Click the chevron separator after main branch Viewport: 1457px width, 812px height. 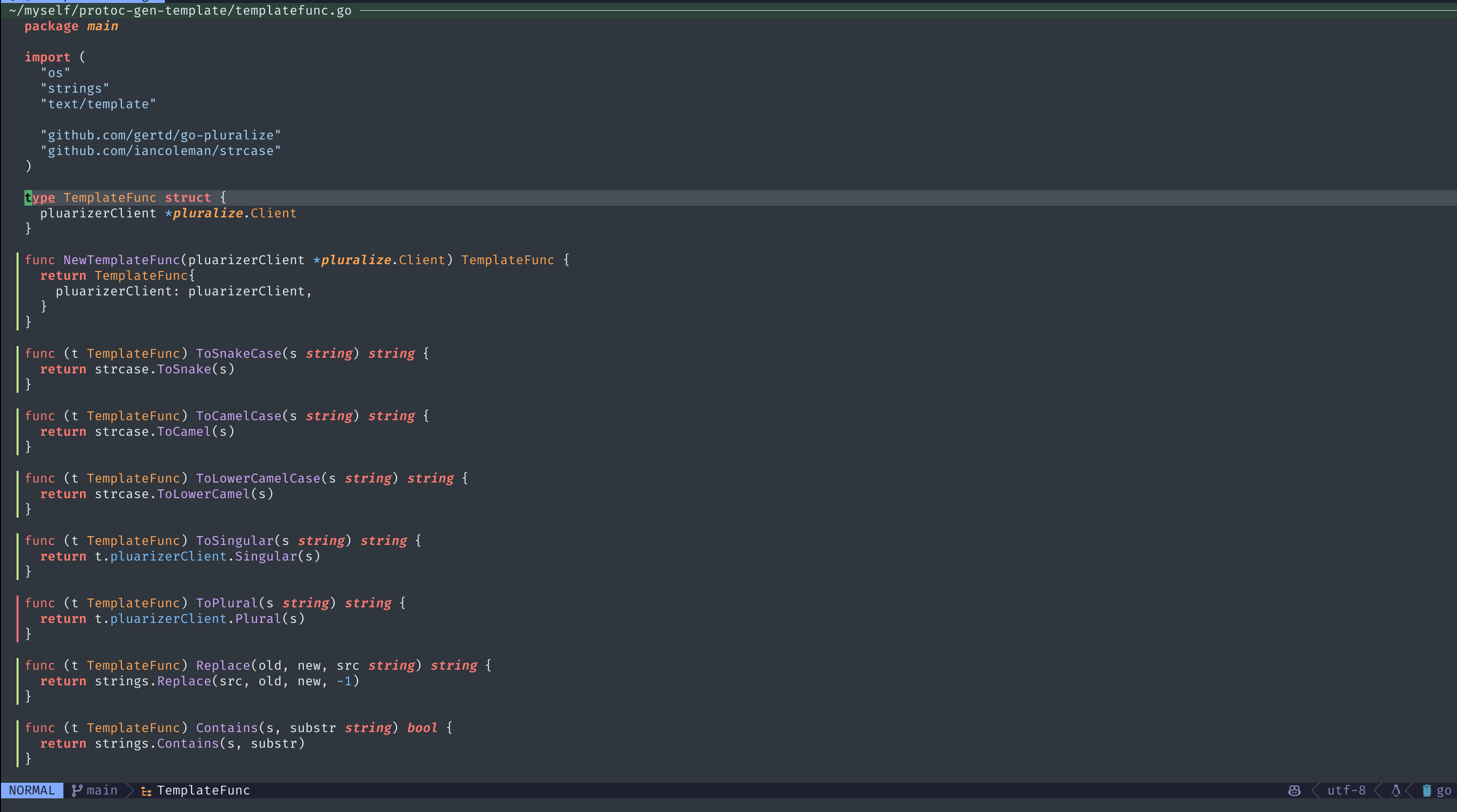pyautogui.click(x=130, y=791)
